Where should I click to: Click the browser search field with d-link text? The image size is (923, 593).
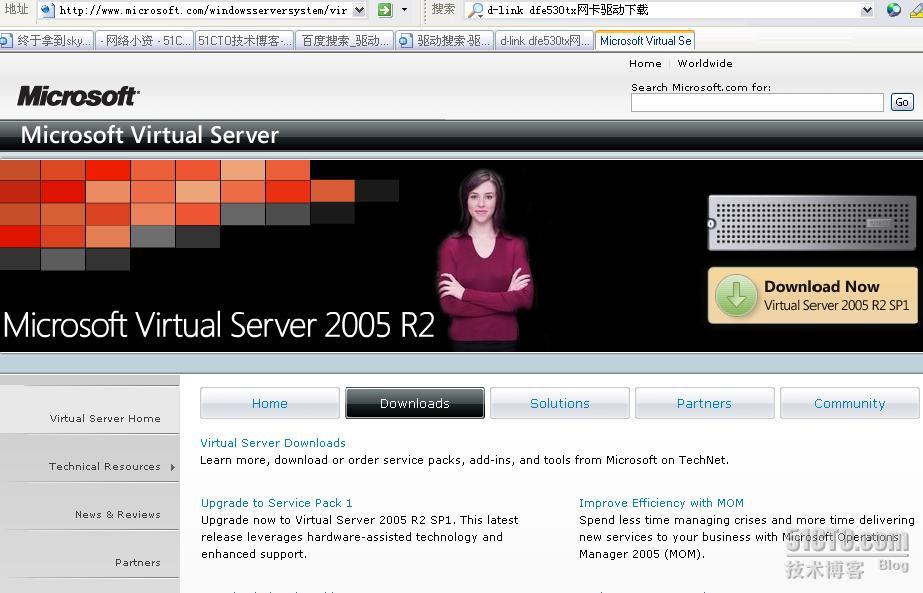click(x=671, y=10)
